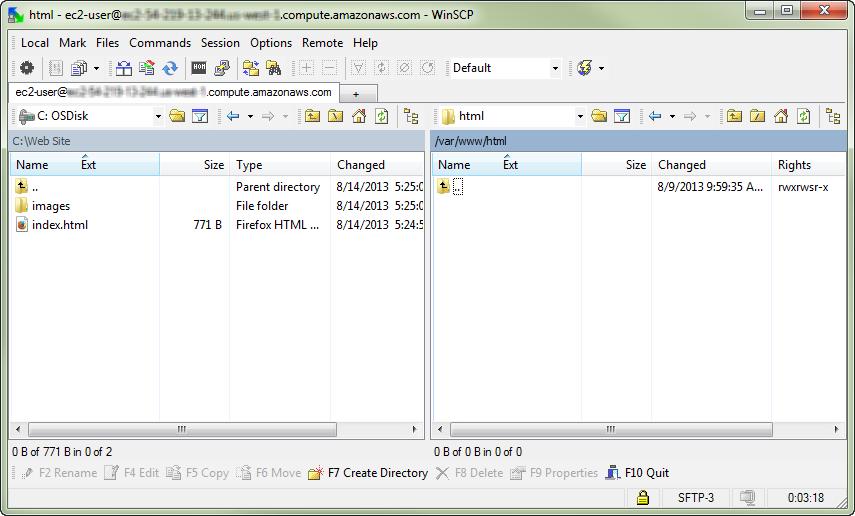Select the index.html file
This screenshot has height=516, width=855.
pos(59,225)
